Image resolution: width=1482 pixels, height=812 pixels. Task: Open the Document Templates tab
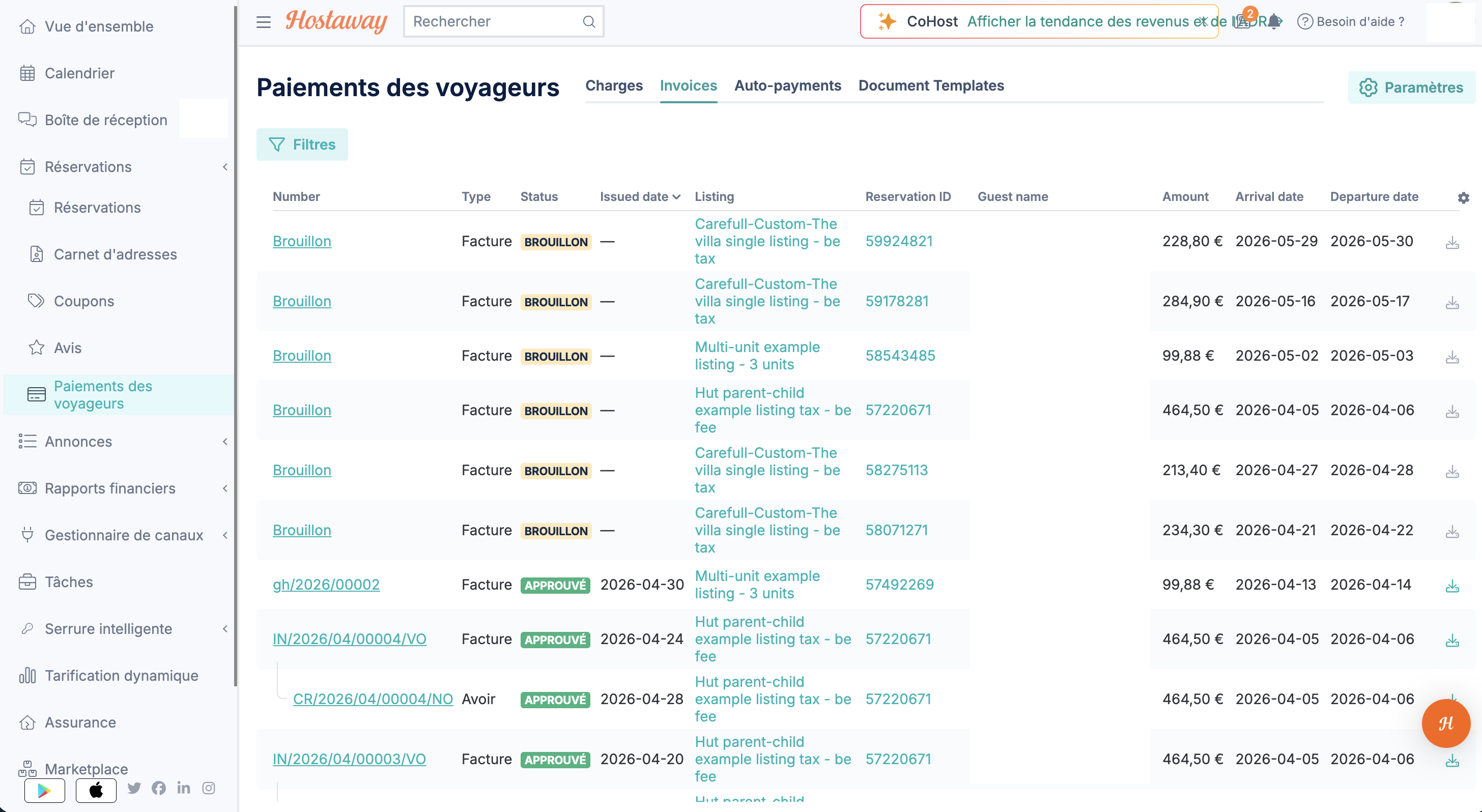931,85
